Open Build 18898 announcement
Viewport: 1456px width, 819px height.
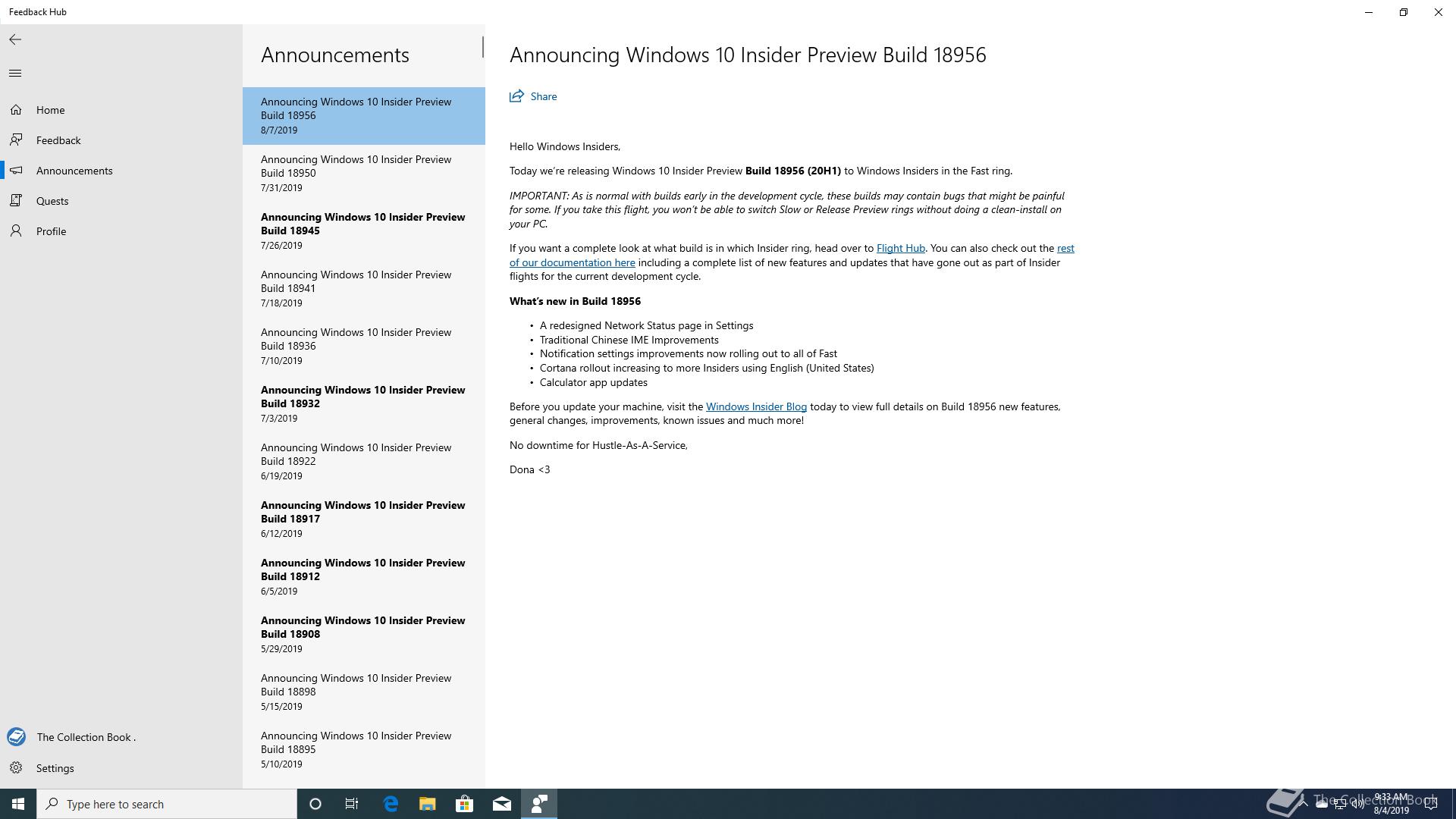coord(364,692)
